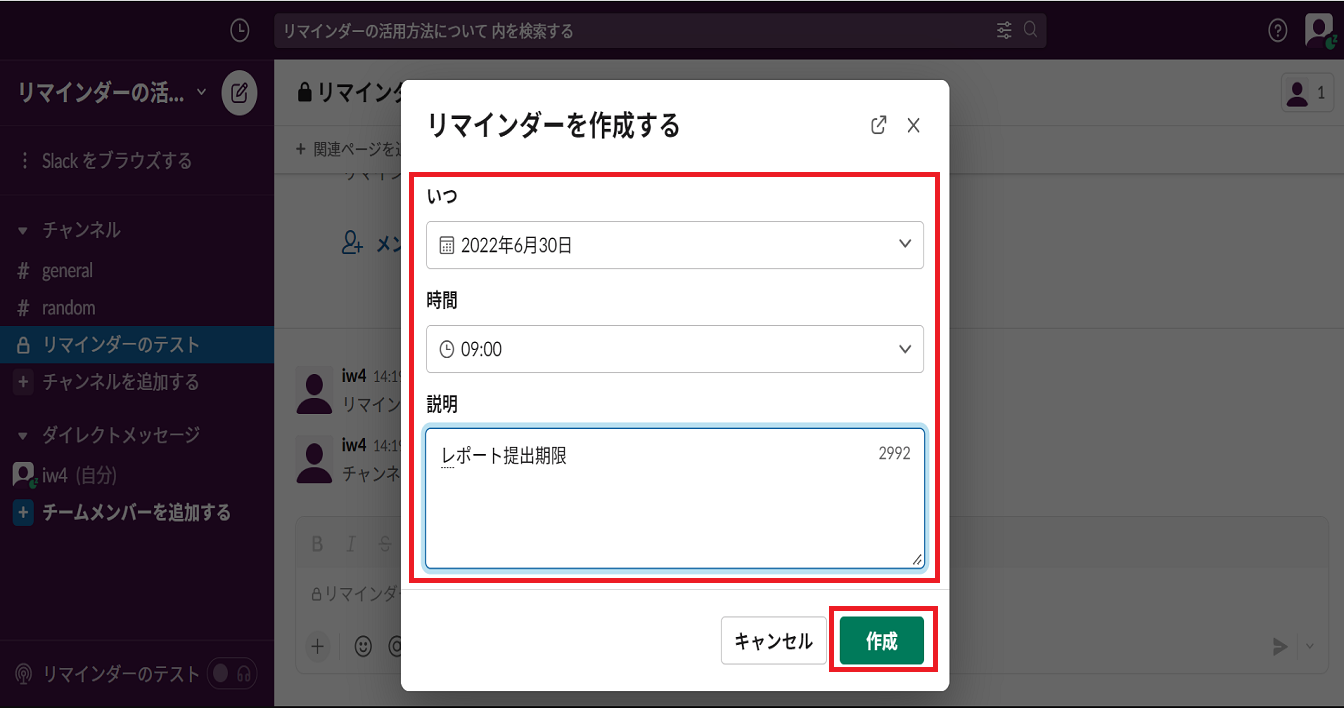Image resolution: width=1344 pixels, height=708 pixels.
Task: Open the date dropdown showing 2022年6月30日
Action: coord(674,245)
